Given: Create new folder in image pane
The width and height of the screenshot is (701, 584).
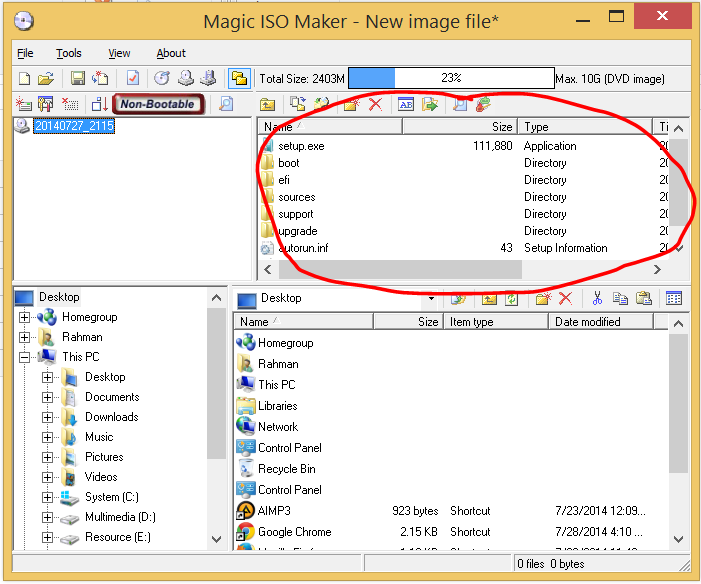Looking at the screenshot, I should (352, 104).
